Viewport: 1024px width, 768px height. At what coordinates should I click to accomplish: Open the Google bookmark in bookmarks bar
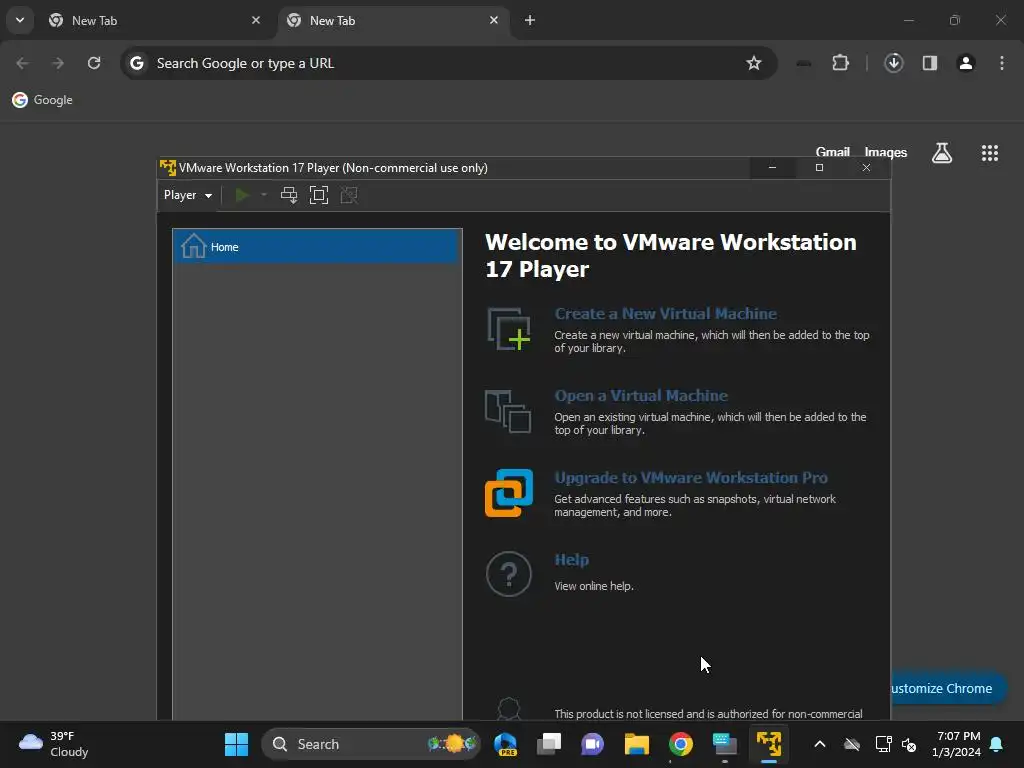42,100
